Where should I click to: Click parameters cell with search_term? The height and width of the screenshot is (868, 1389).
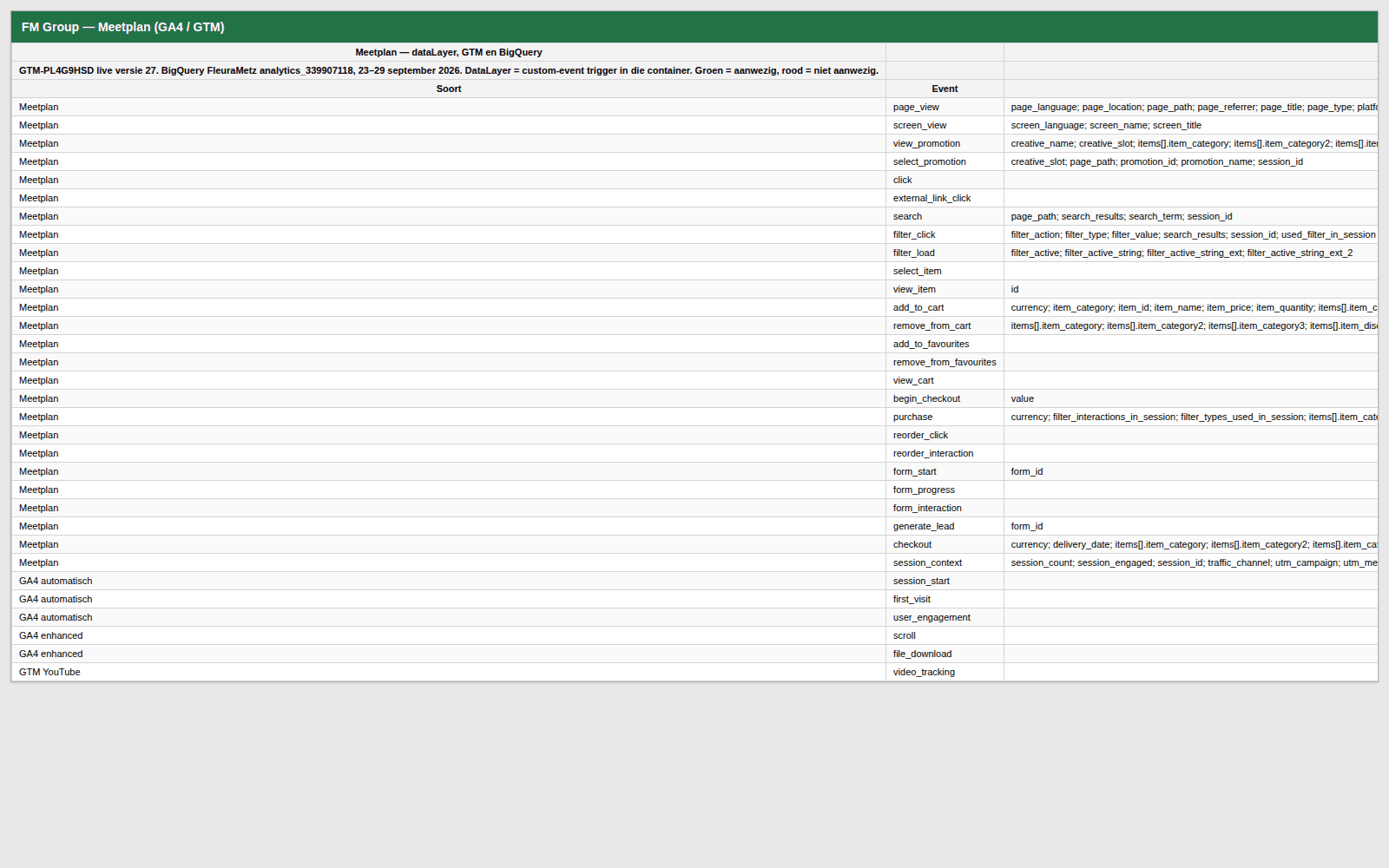1191,216
